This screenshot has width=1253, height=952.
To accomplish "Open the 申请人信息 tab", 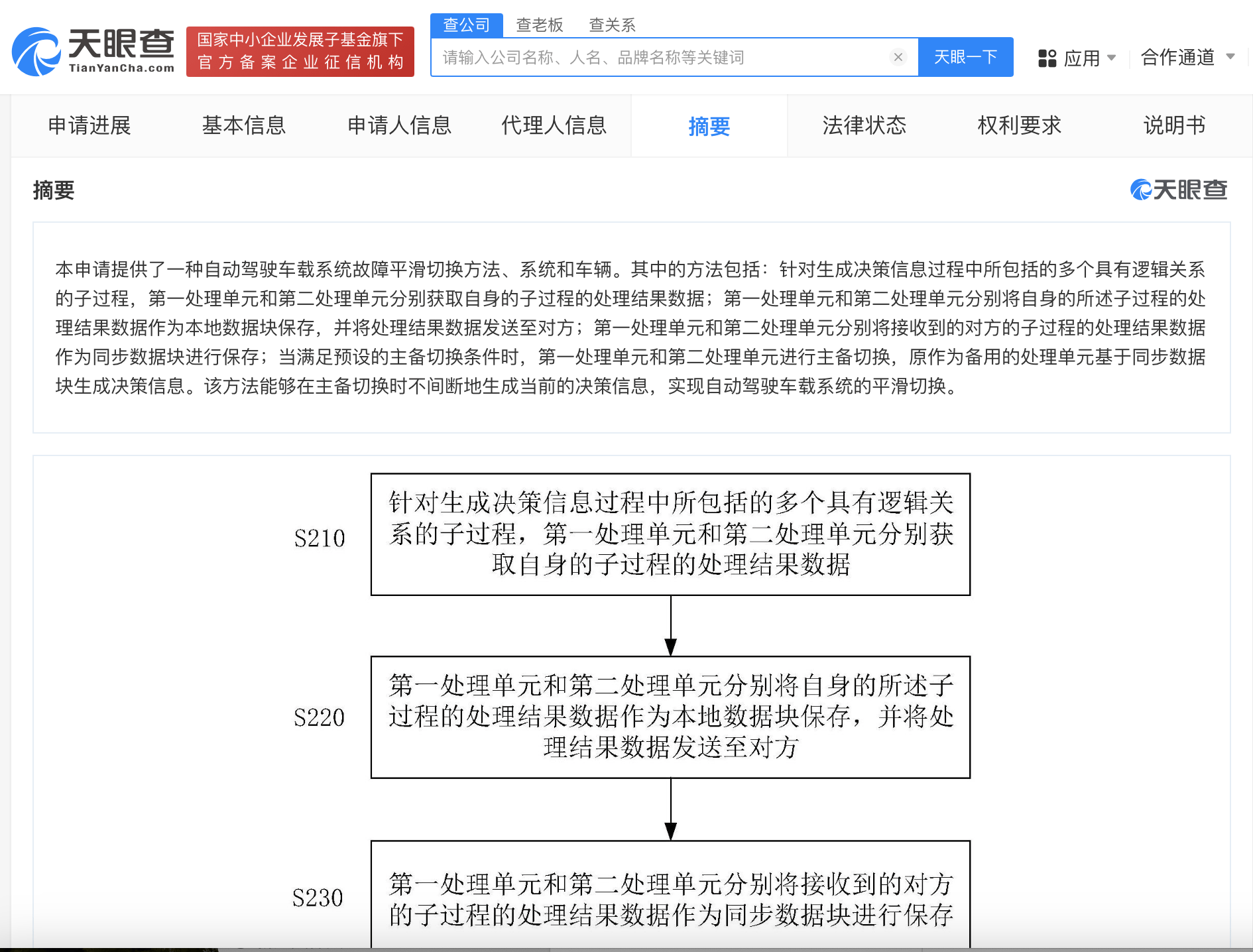I will 399,125.
